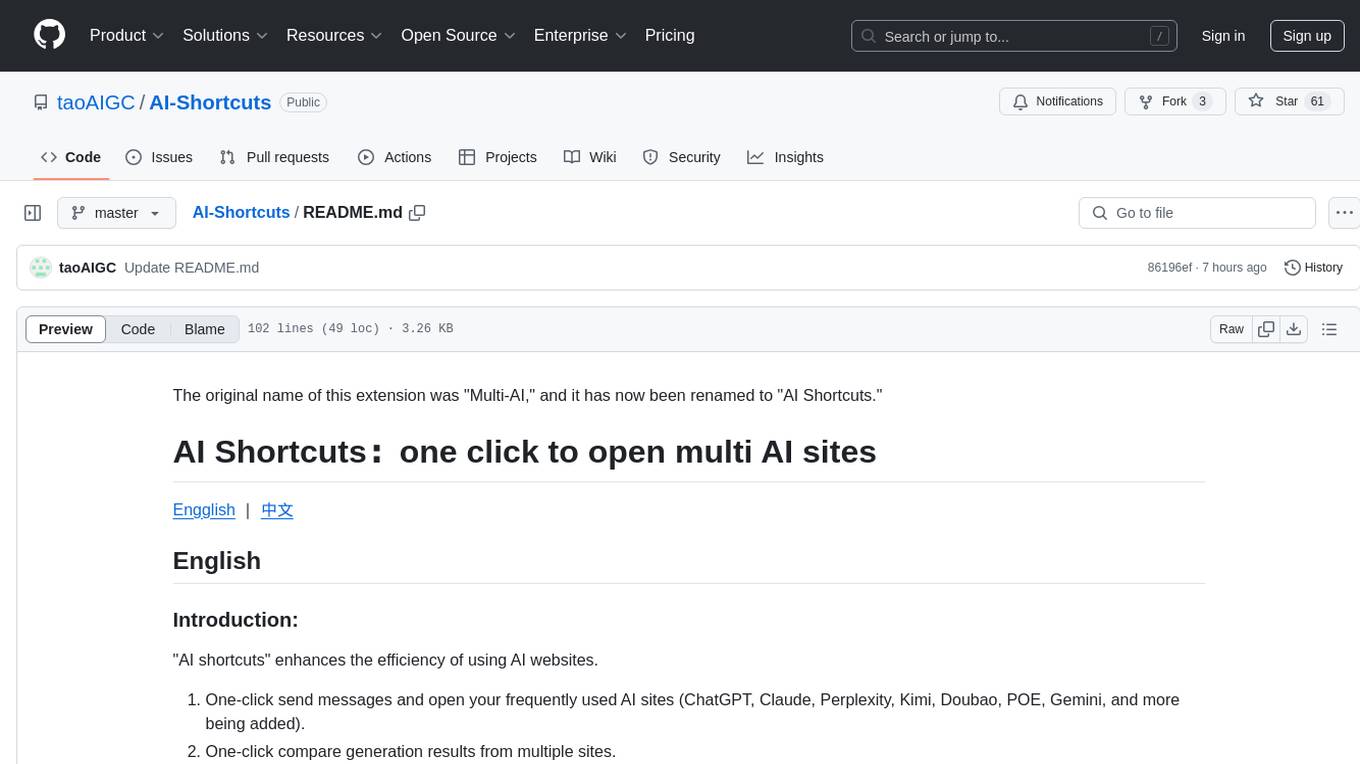This screenshot has width=1360, height=764.
Task: Copy raw file contents
Action: [x=1266, y=329]
